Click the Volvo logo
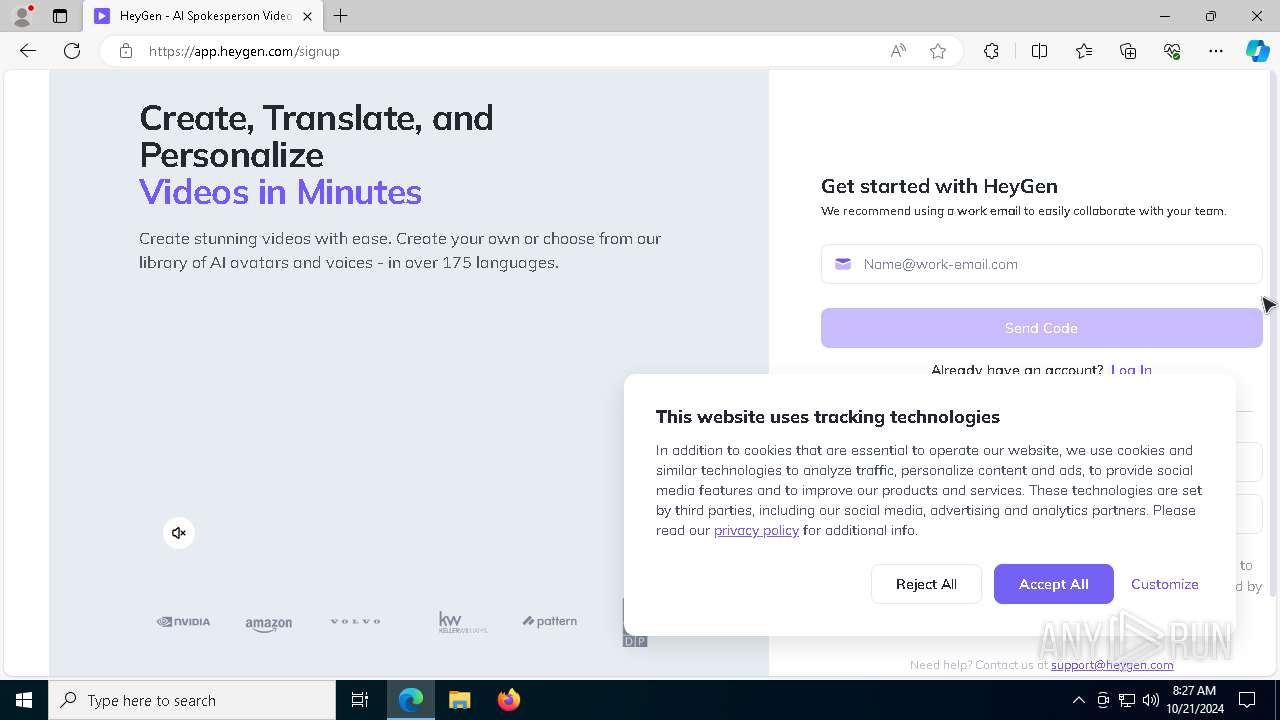 355,622
